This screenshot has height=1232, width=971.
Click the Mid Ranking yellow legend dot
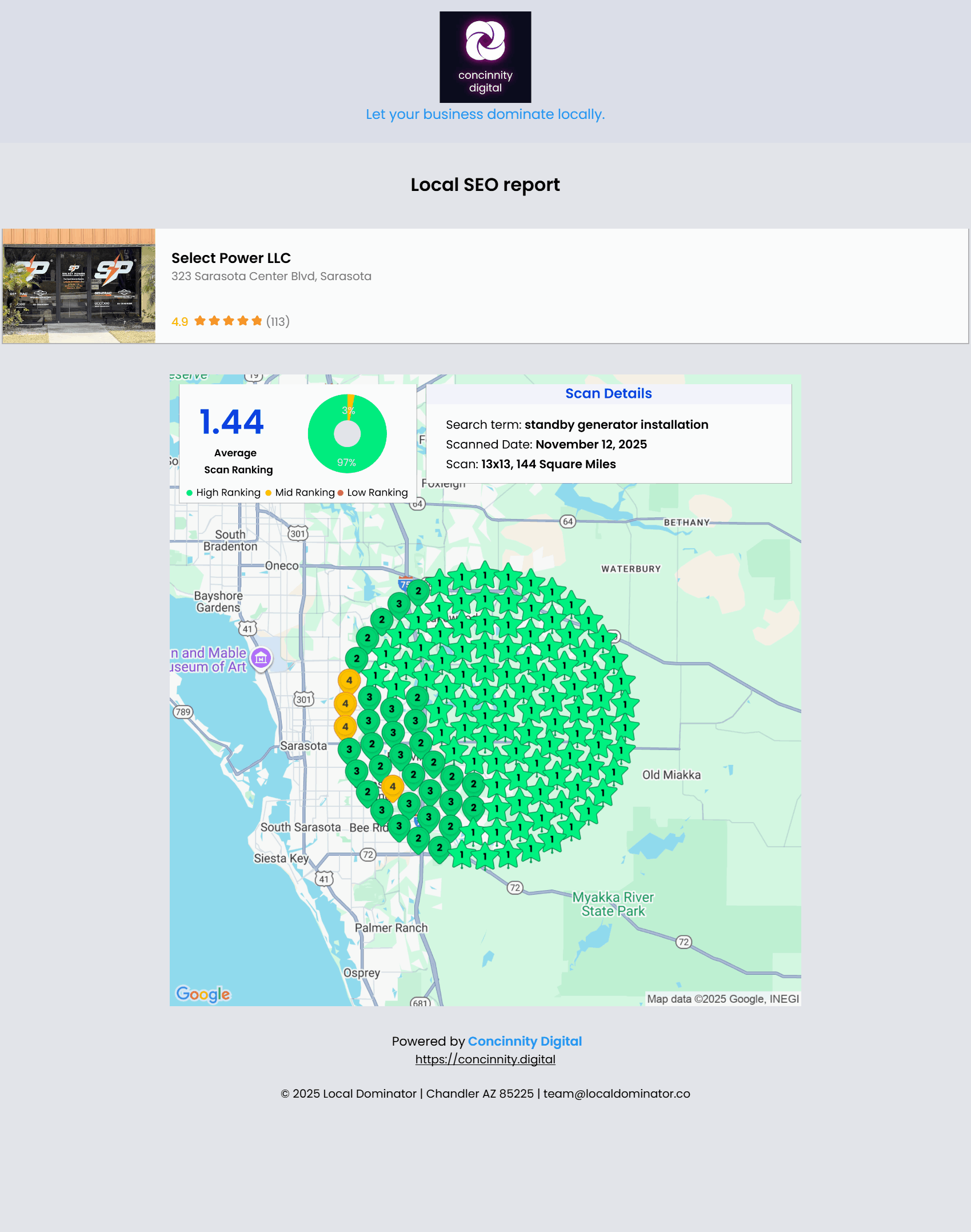pyautogui.click(x=269, y=493)
